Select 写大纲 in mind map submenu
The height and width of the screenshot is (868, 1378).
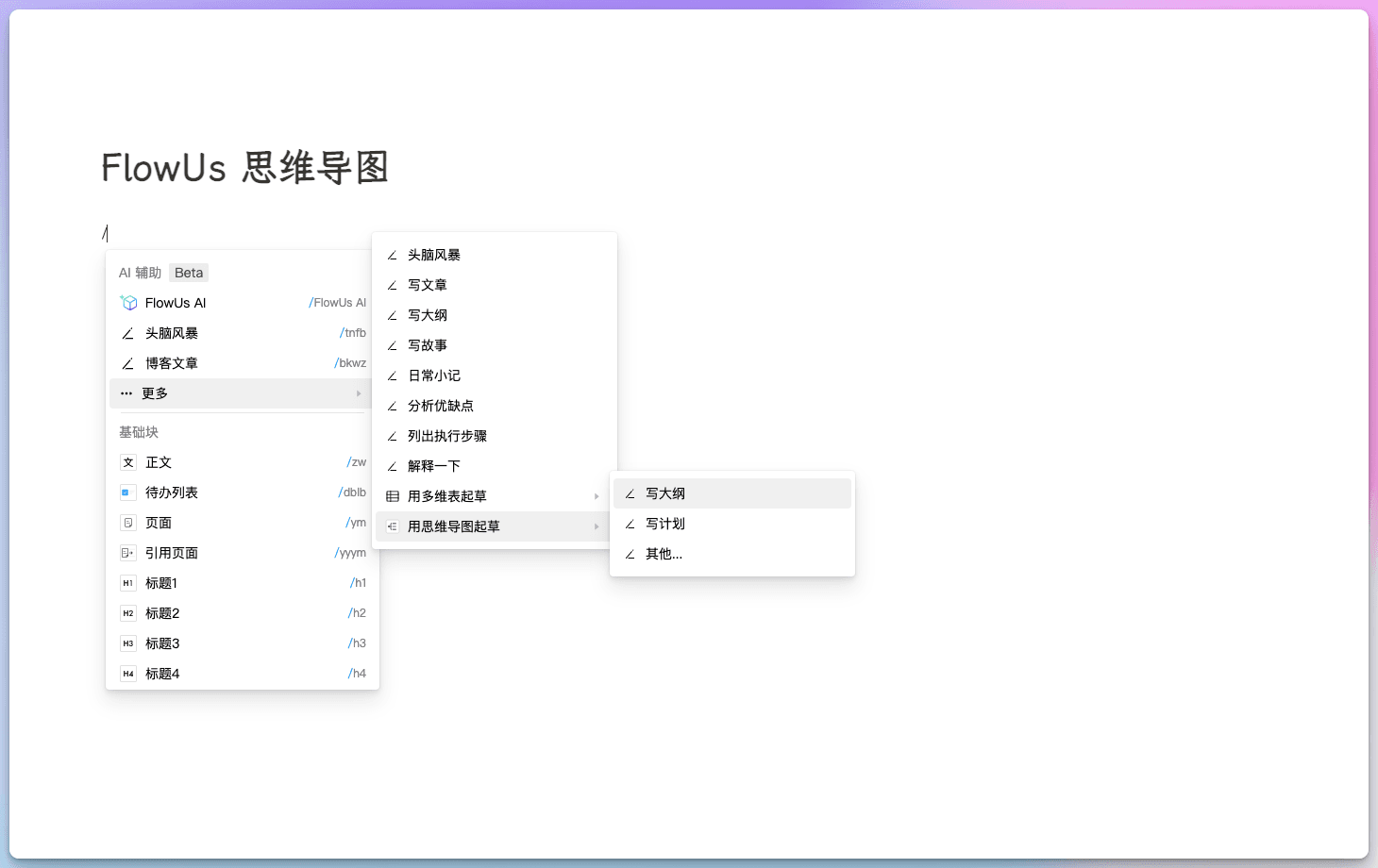click(x=732, y=493)
